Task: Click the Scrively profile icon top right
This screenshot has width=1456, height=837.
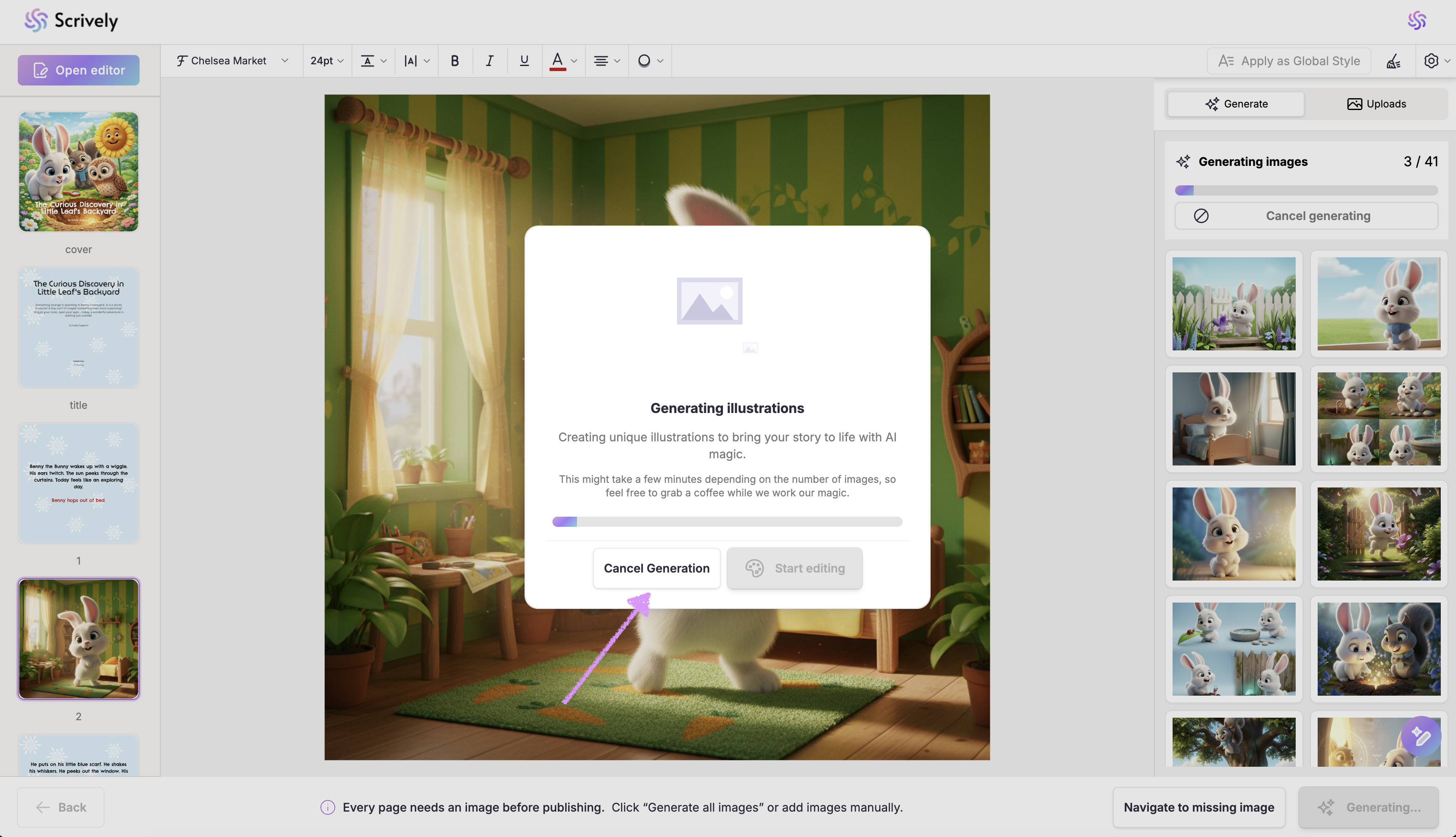Action: point(1416,21)
